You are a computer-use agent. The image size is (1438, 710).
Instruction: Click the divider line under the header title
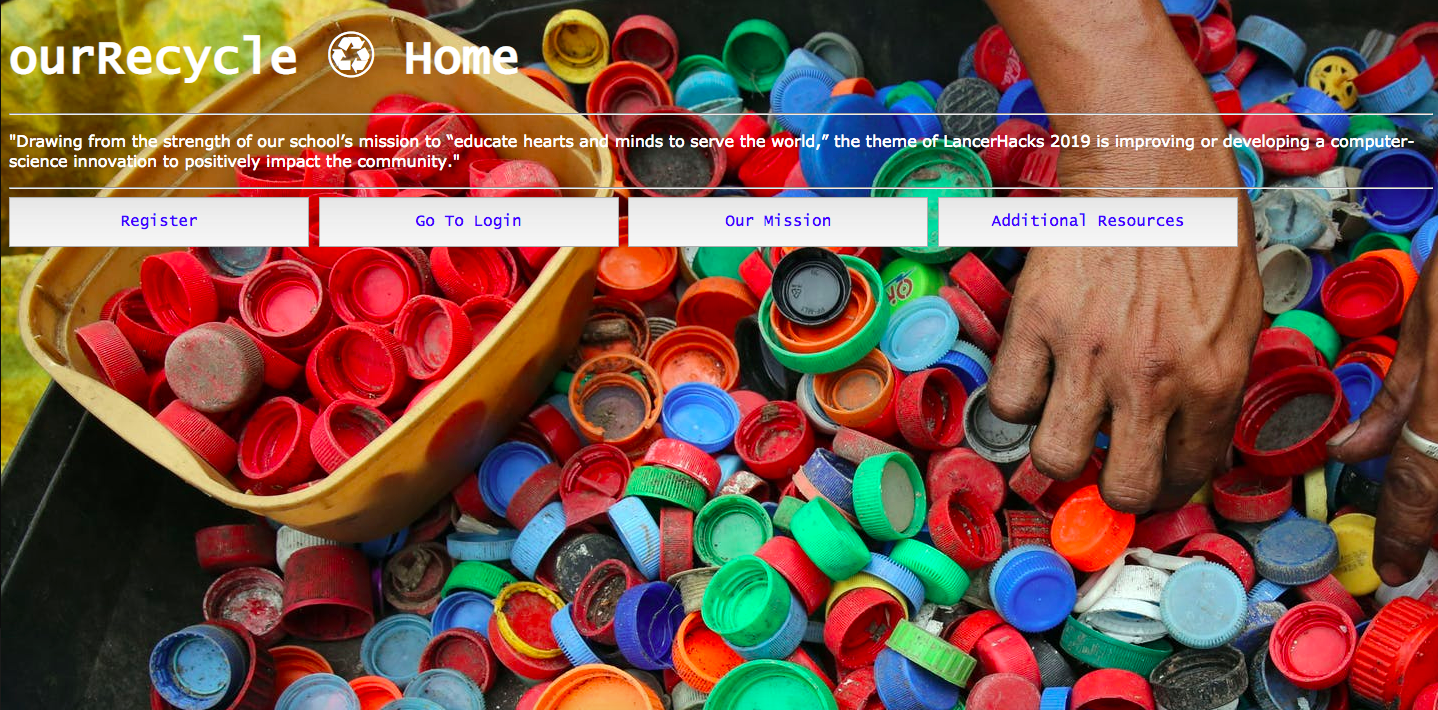tap(721, 114)
